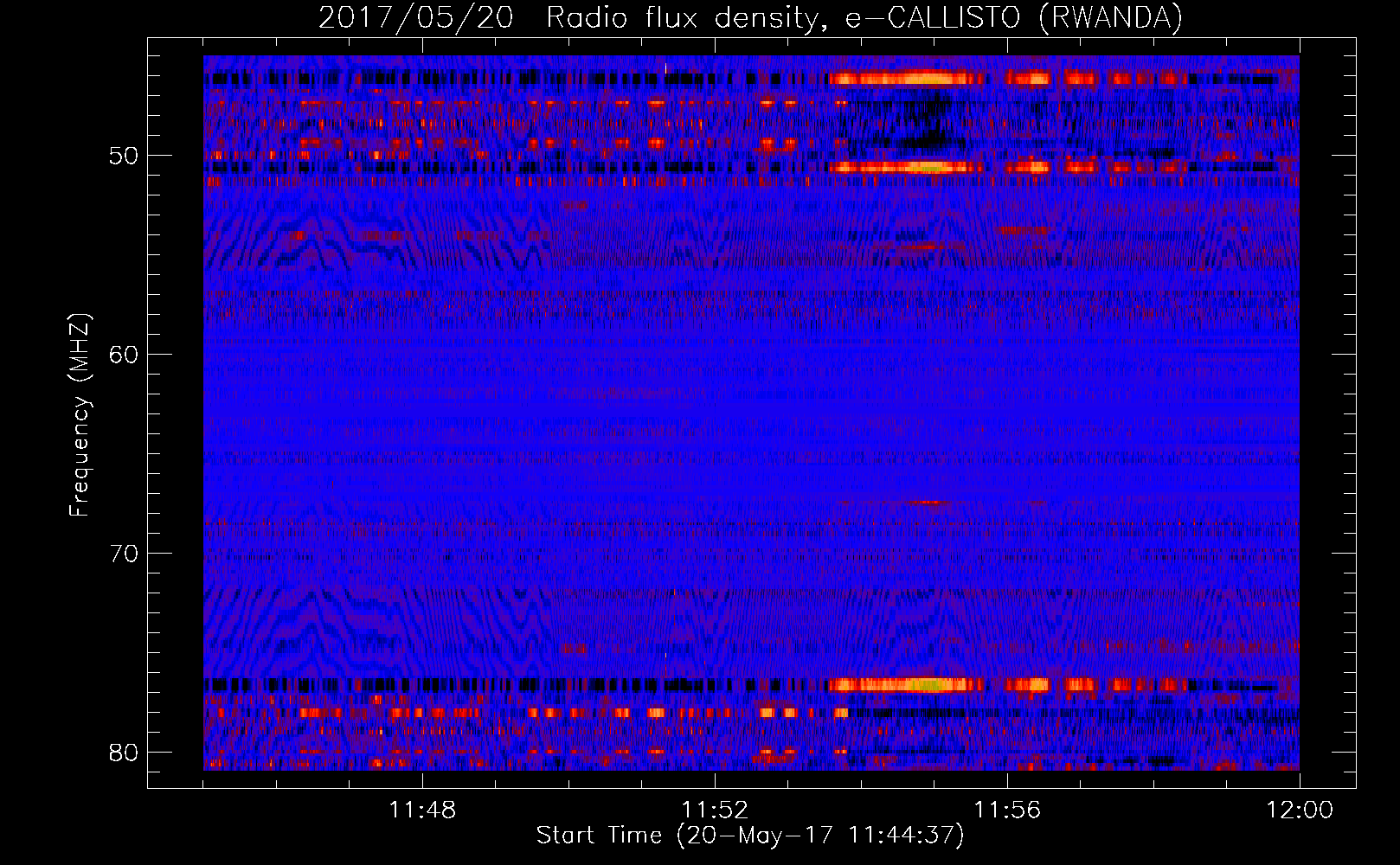Screen dimensions: 1400x865
Task: Click the plot title with e-CALLISTO (RWANDA)
Action: [x=750, y=18]
